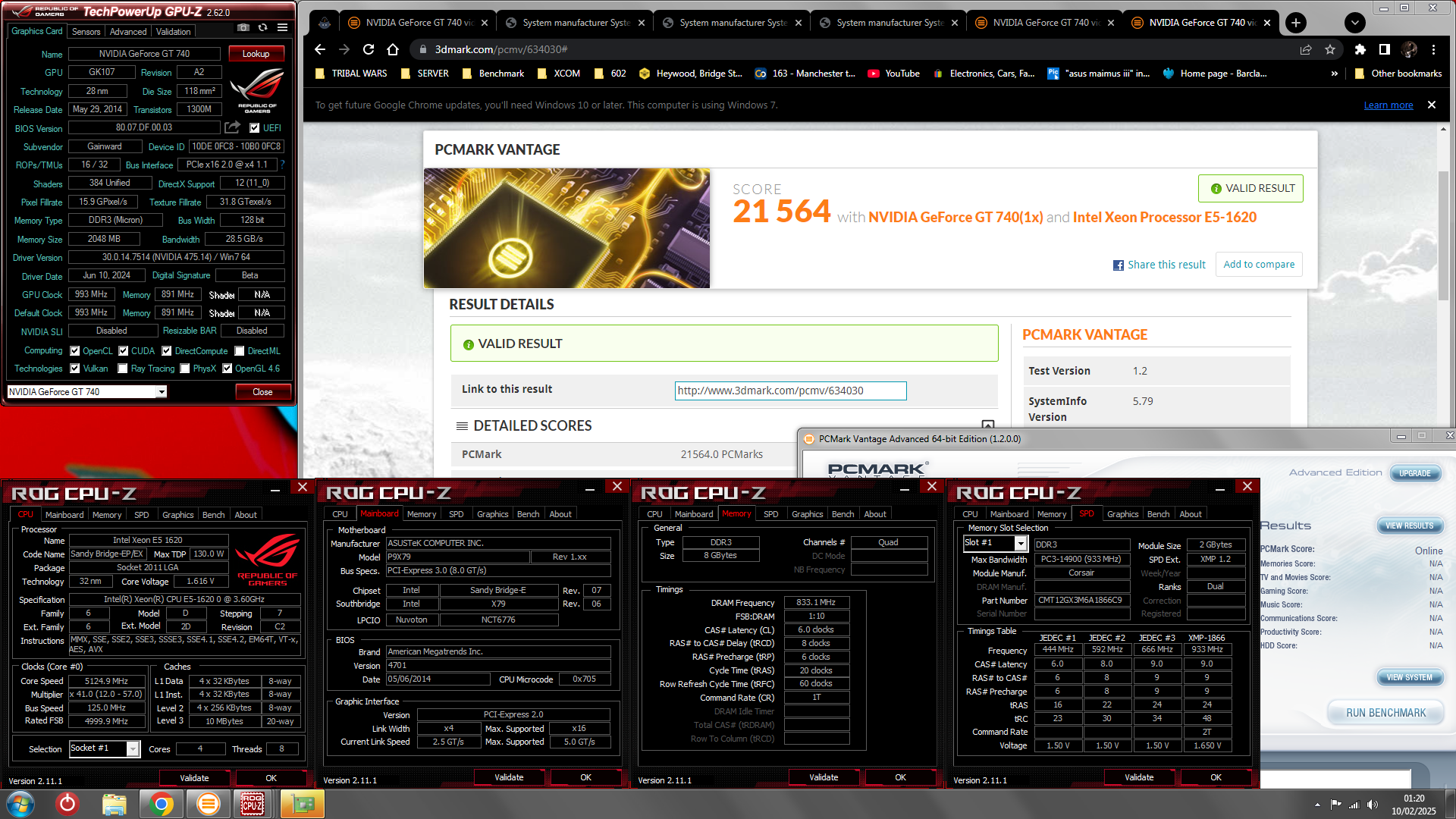Open the Benchmark bookmark folder
The width and height of the screenshot is (1456, 819).
pos(493,74)
